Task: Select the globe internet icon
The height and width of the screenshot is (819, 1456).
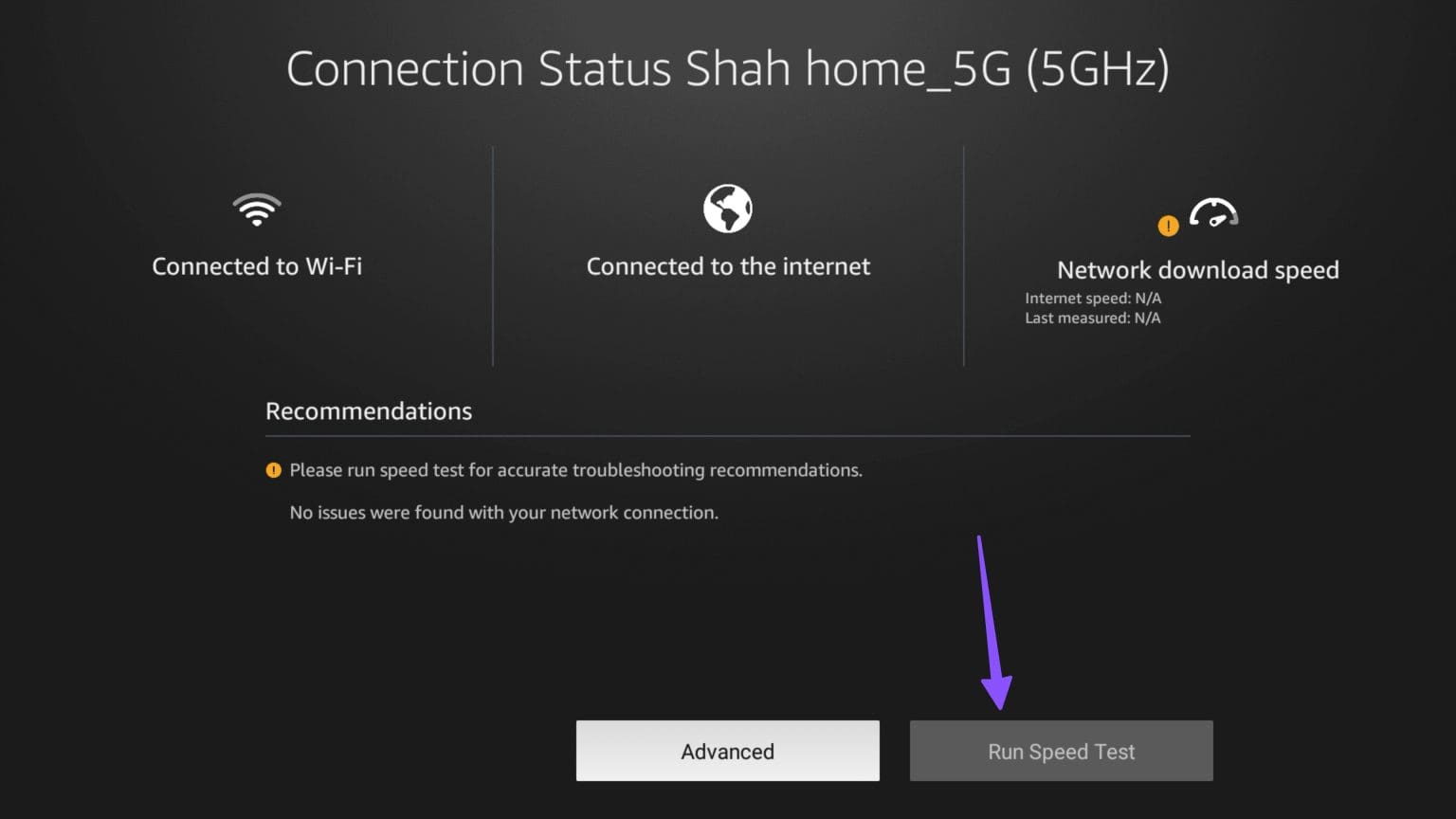Action: (728, 209)
